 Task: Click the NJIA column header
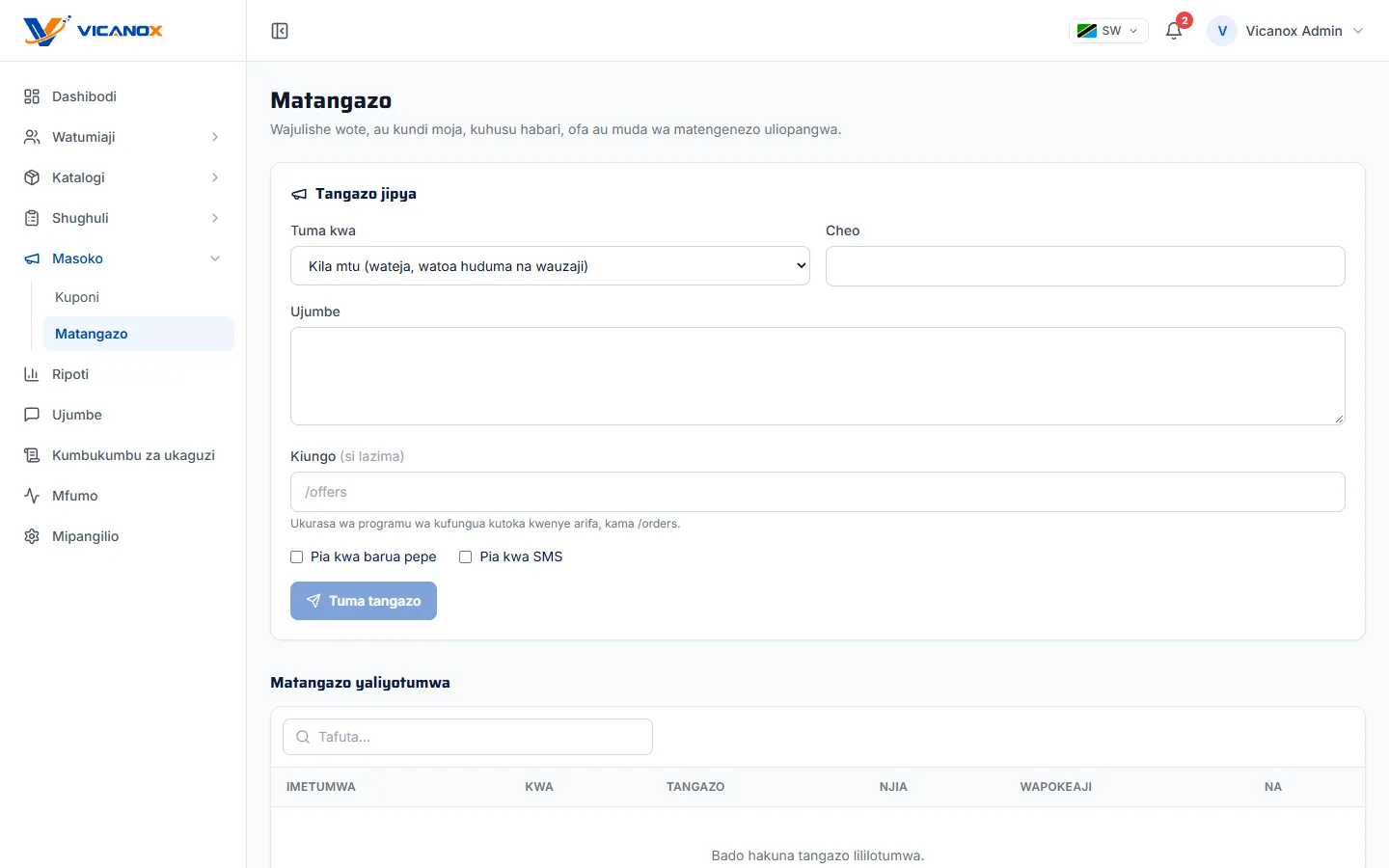coord(893,787)
